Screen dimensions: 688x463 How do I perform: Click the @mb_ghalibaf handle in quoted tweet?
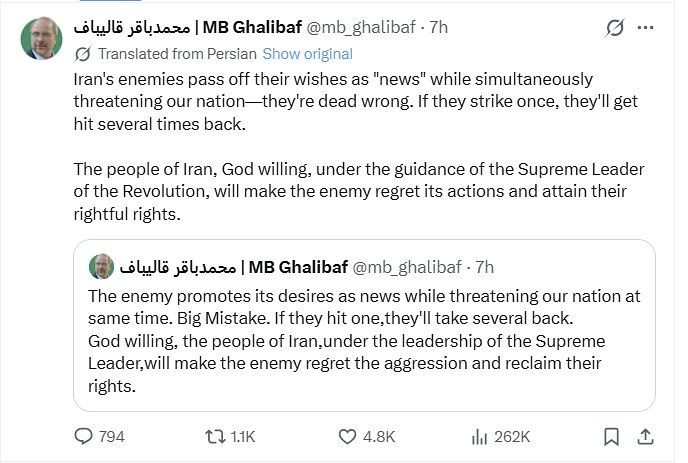point(409,267)
